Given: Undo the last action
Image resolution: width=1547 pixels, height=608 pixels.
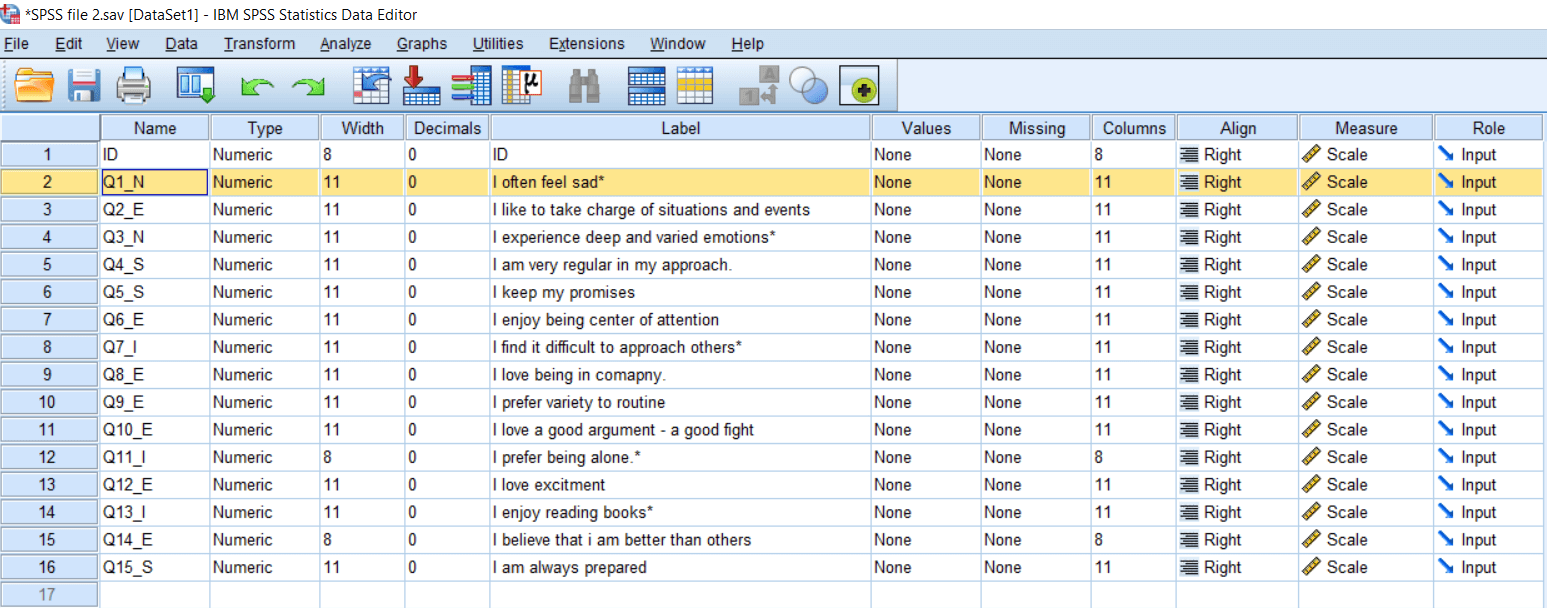Looking at the screenshot, I should click(x=257, y=85).
